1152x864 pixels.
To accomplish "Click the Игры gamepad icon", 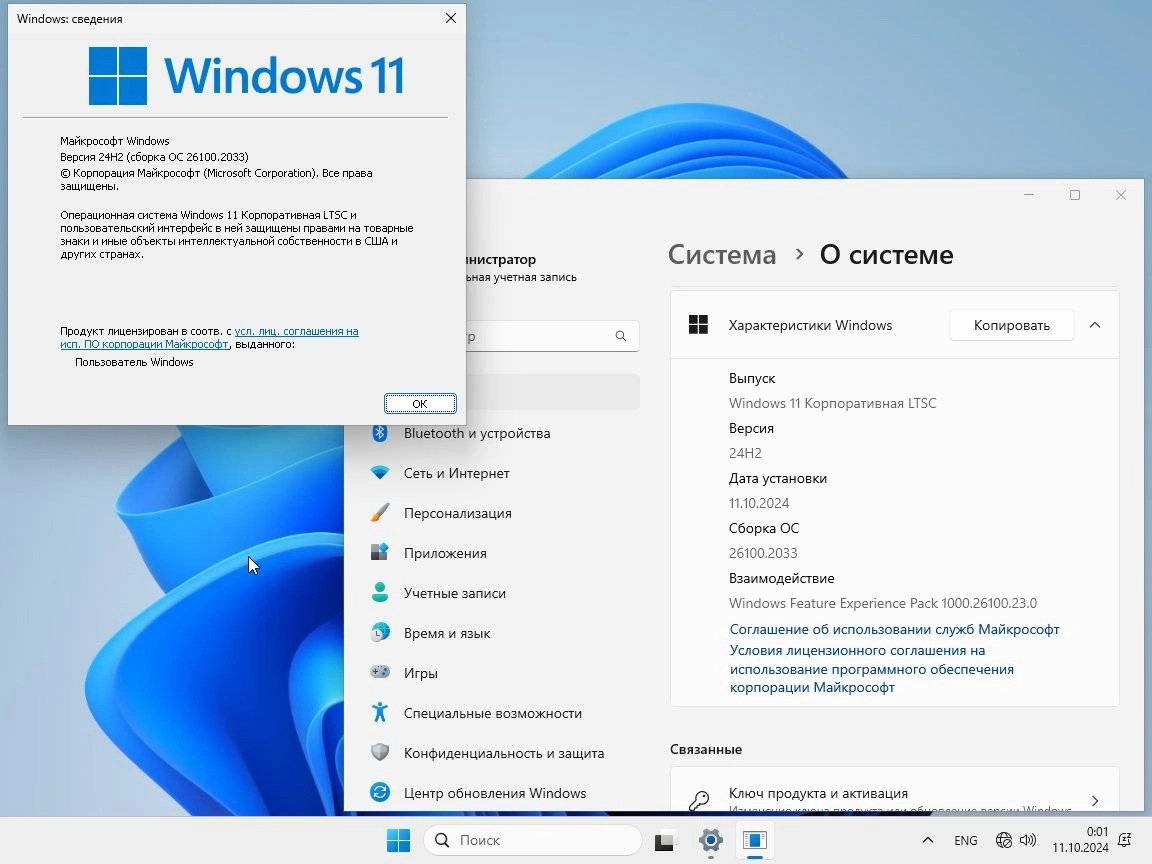I will pos(380,672).
